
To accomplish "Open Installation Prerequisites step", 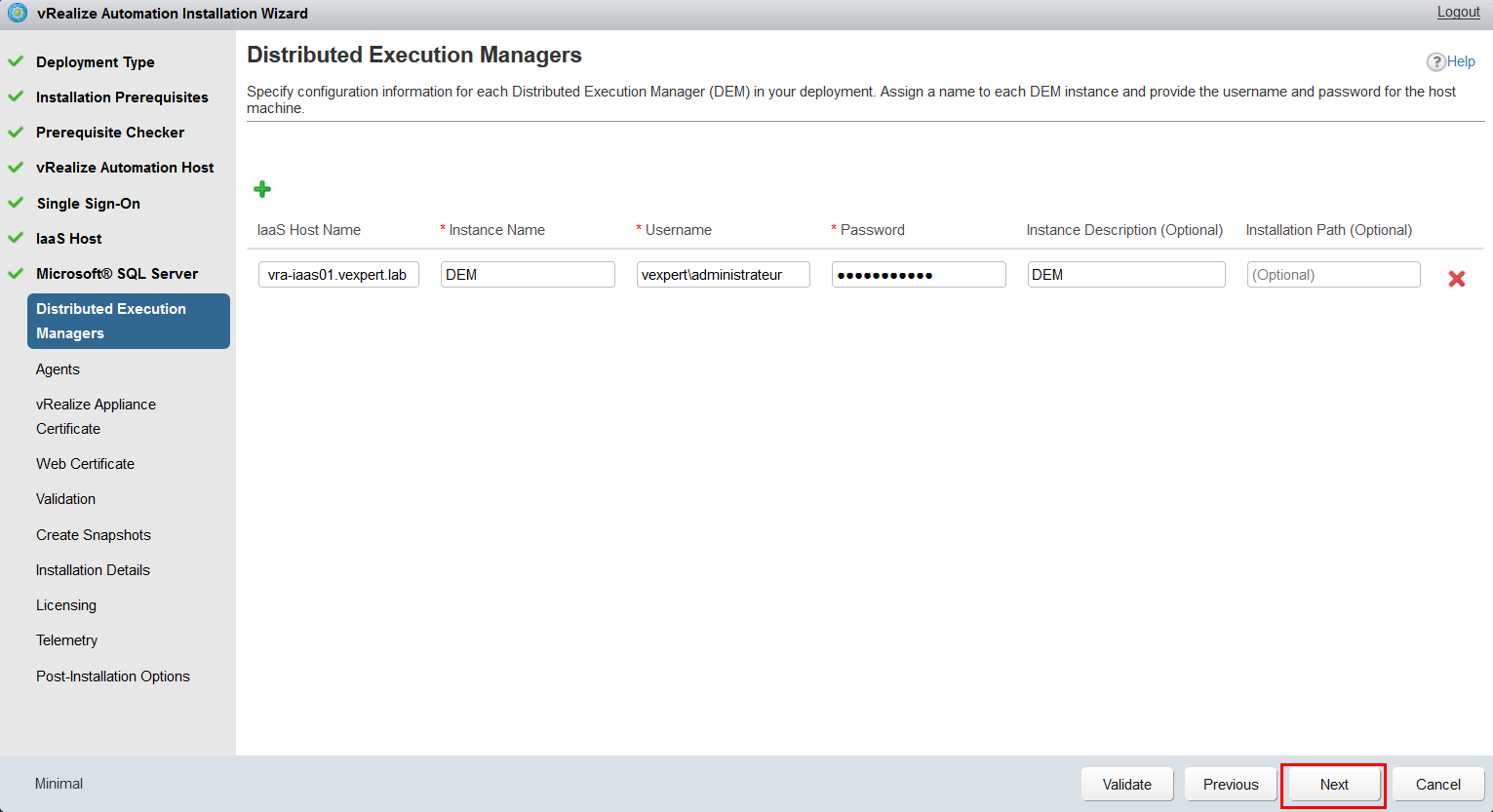I will click(122, 97).
